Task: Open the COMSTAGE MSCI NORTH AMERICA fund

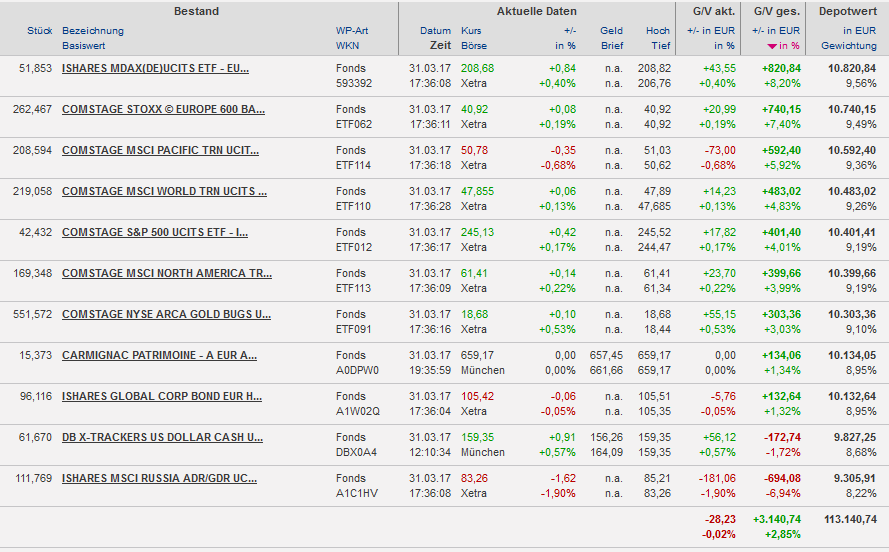Action: [166, 273]
